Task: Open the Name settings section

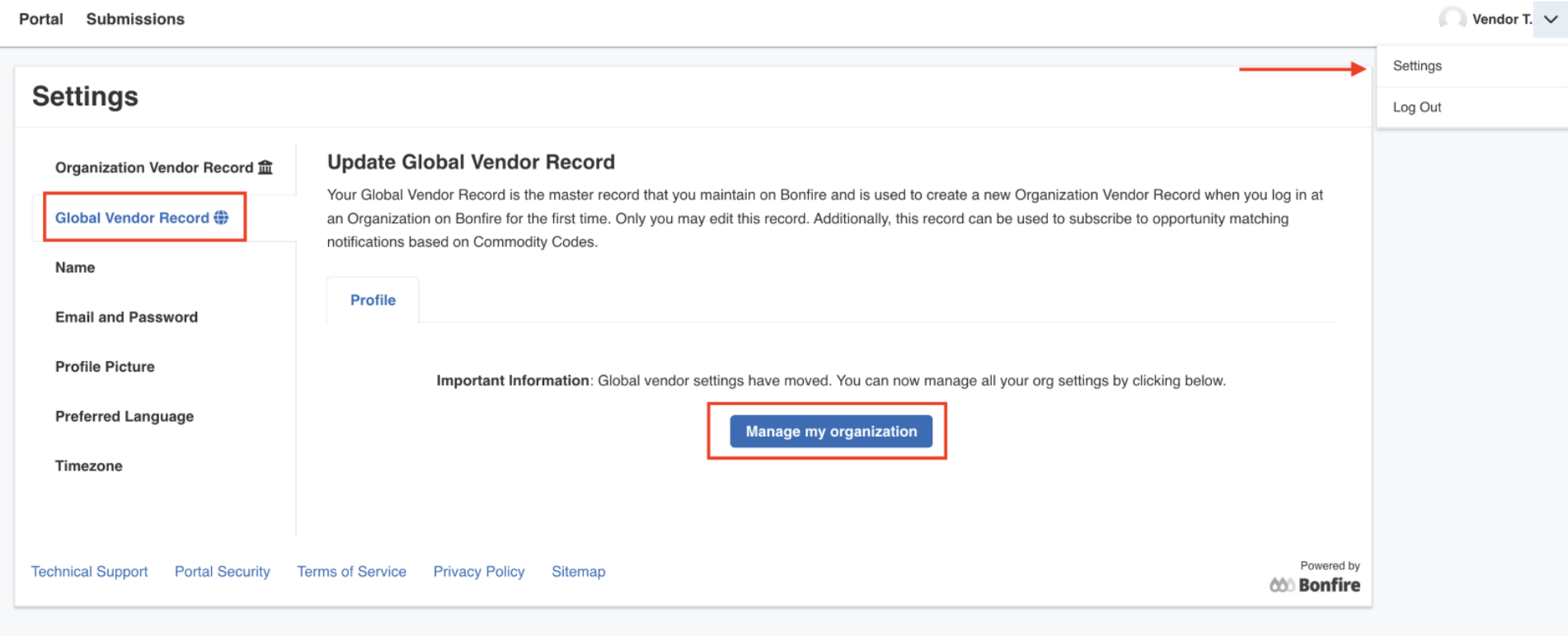Action: (75, 267)
